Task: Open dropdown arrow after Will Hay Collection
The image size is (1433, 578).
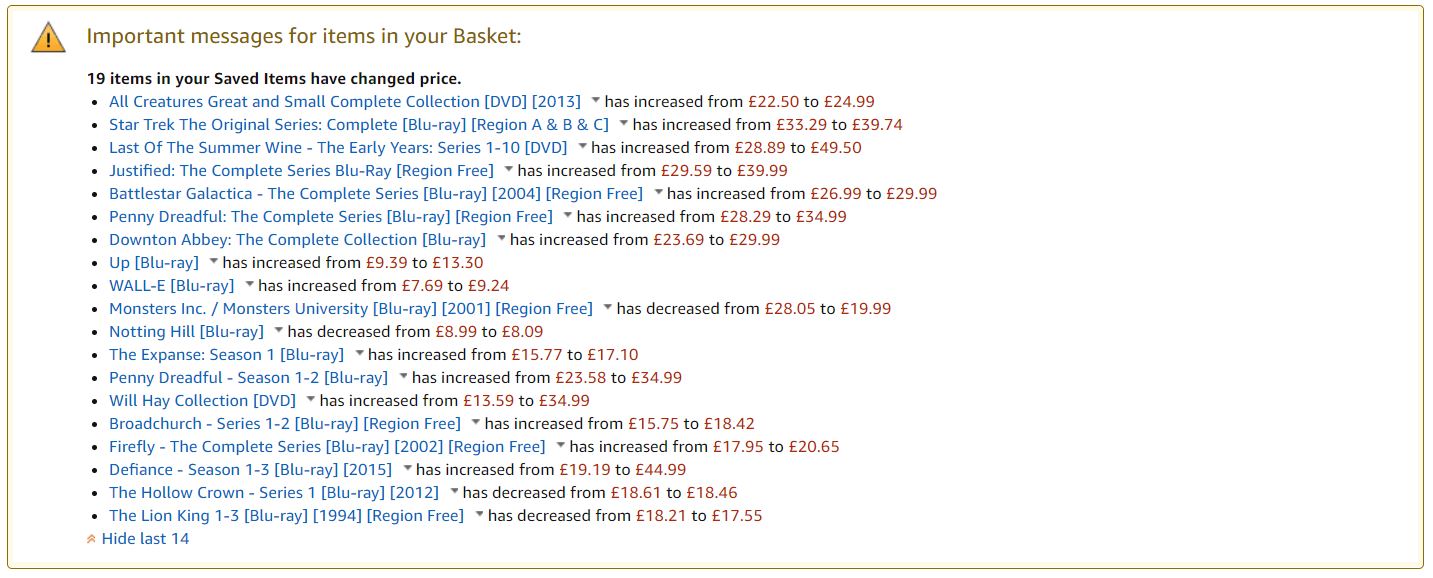Action: point(310,400)
